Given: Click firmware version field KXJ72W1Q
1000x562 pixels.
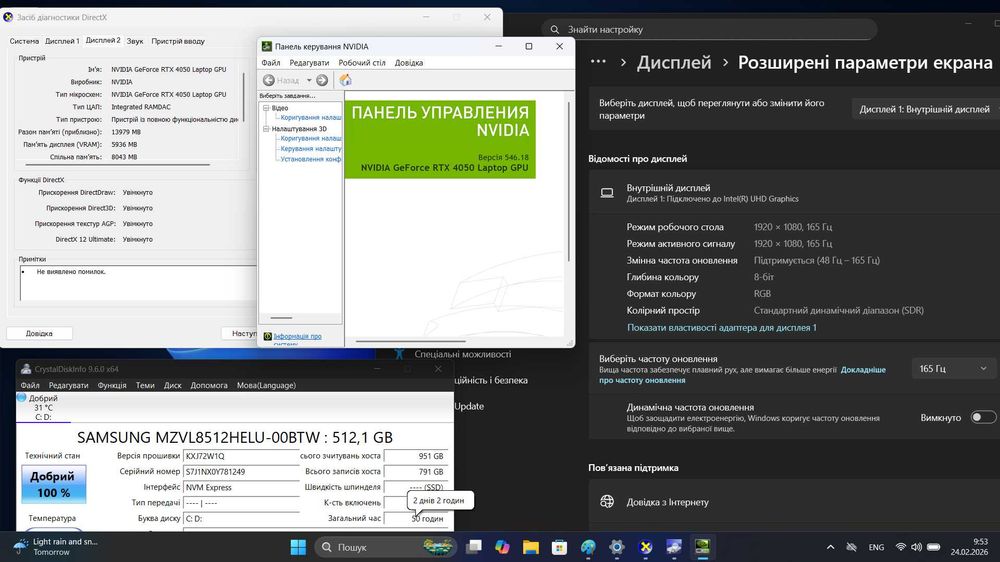Looking at the screenshot, I should [241, 456].
